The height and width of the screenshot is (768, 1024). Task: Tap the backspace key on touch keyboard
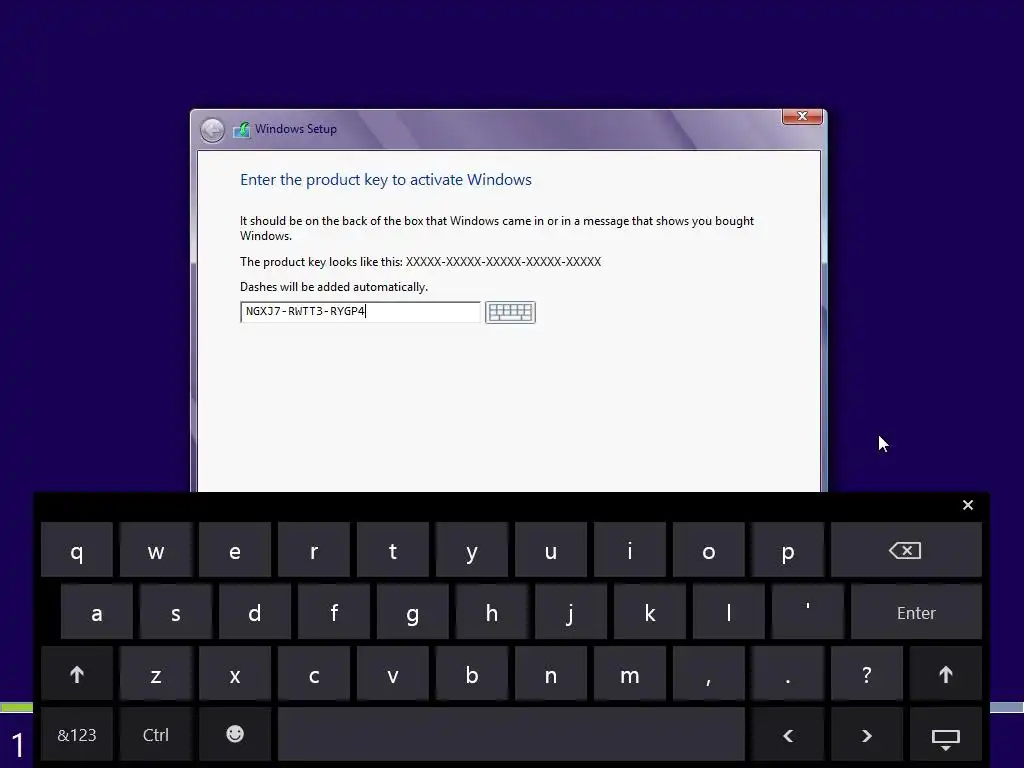pos(906,551)
